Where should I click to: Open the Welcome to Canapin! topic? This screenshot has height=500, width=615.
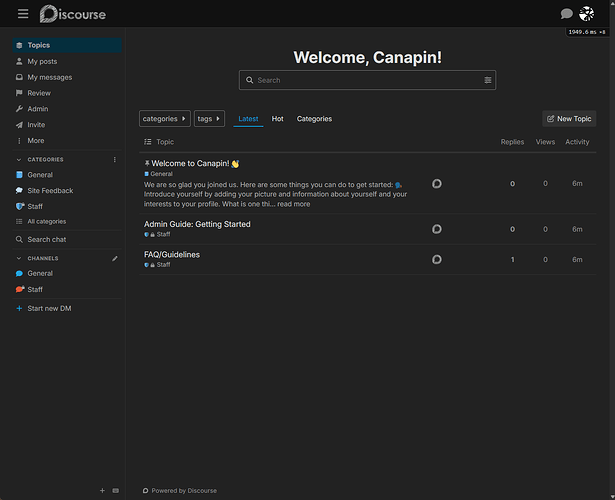pyautogui.click(x=190, y=164)
